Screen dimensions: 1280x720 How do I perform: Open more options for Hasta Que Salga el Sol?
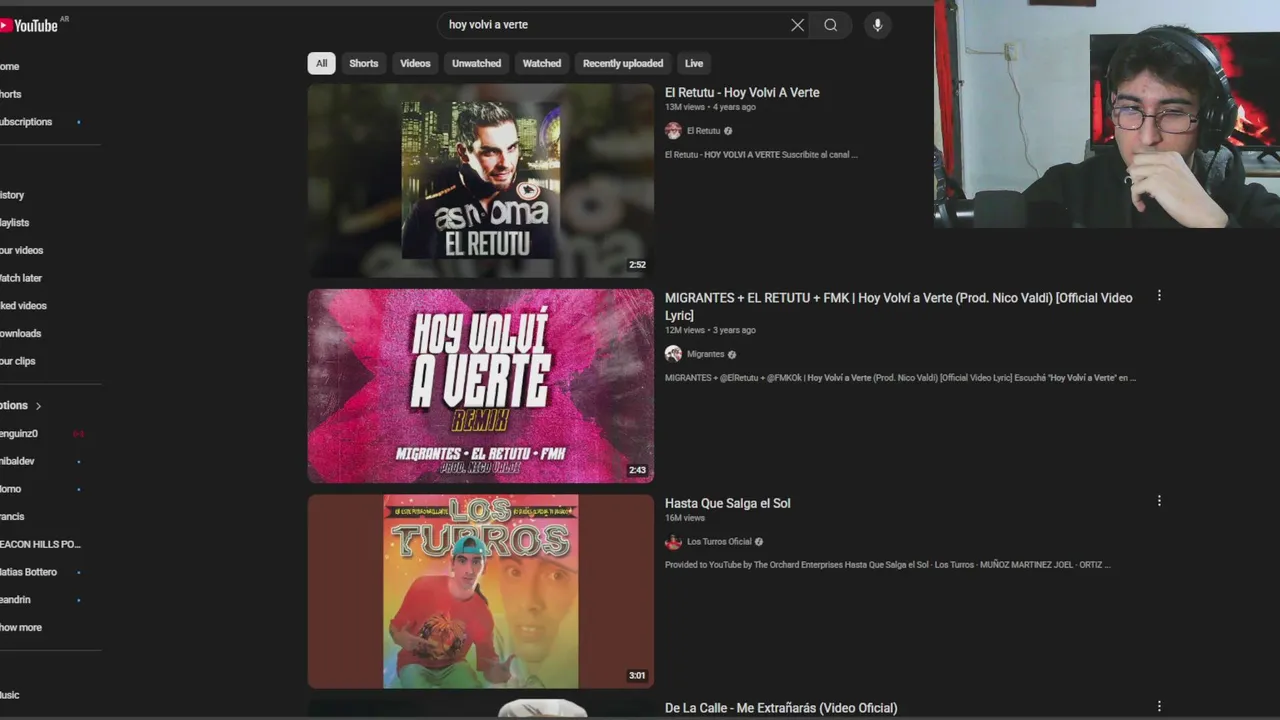pyautogui.click(x=1159, y=501)
